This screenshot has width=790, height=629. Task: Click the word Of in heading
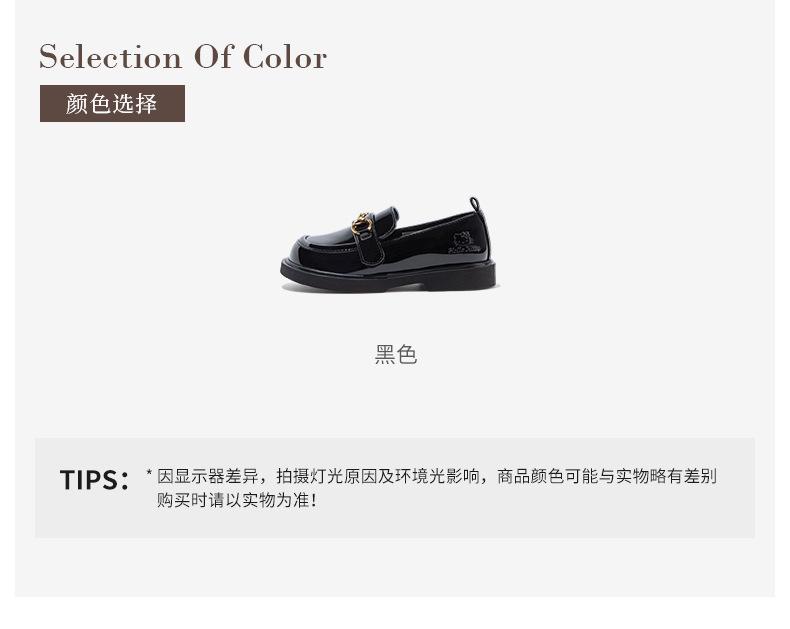point(214,56)
